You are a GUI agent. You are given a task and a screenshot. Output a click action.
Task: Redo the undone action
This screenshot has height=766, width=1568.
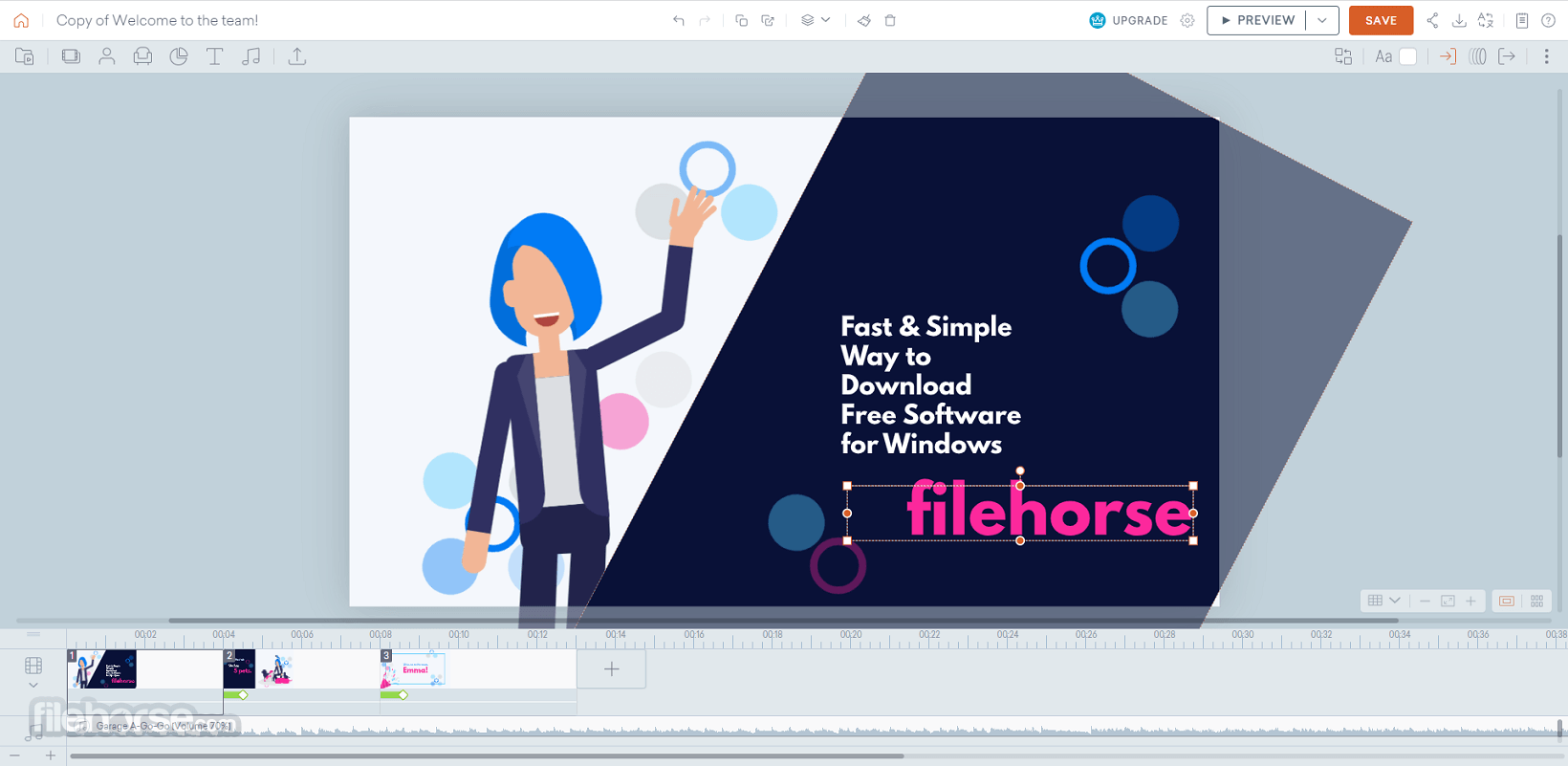click(705, 20)
